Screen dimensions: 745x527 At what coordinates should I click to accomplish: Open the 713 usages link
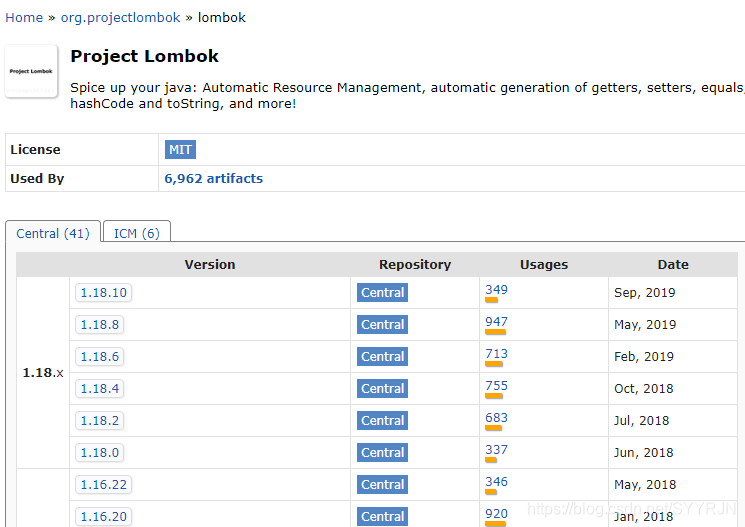pyautogui.click(x=496, y=354)
